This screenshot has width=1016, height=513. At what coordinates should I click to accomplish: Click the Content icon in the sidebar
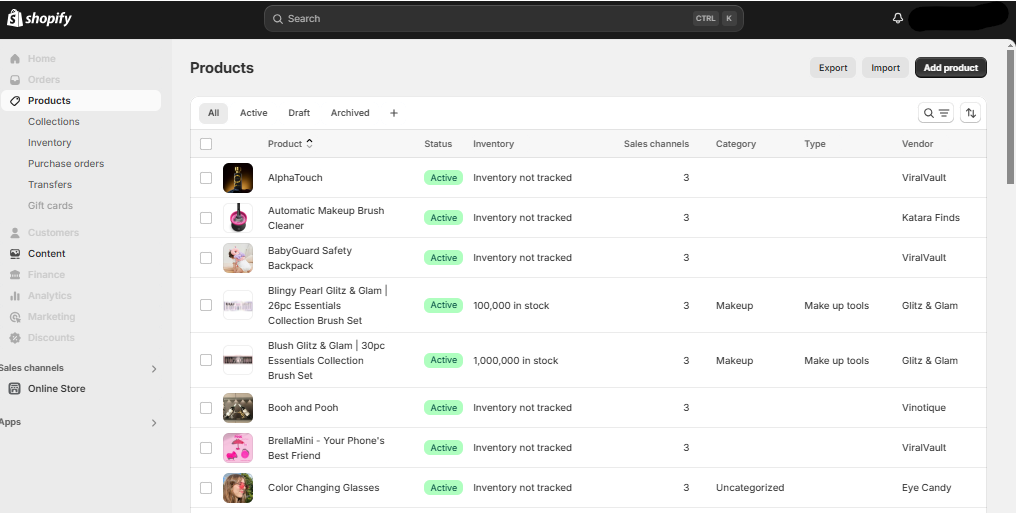(x=15, y=253)
